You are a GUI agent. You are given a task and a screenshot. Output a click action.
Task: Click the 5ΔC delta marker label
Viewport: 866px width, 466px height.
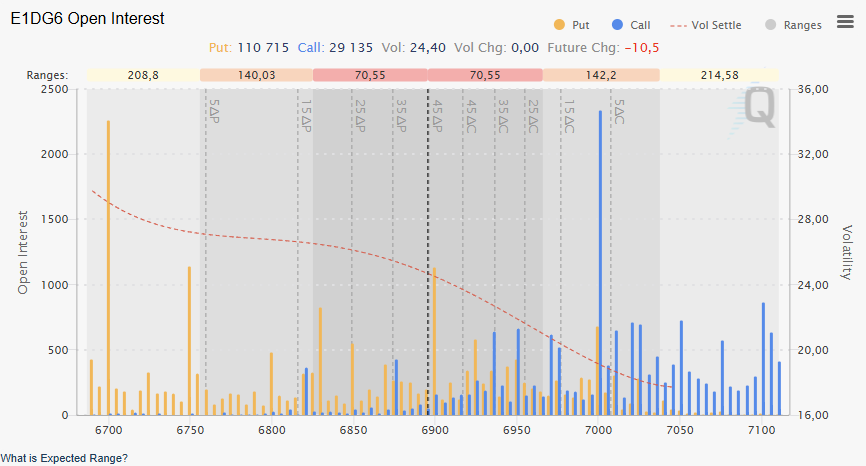pos(619,111)
